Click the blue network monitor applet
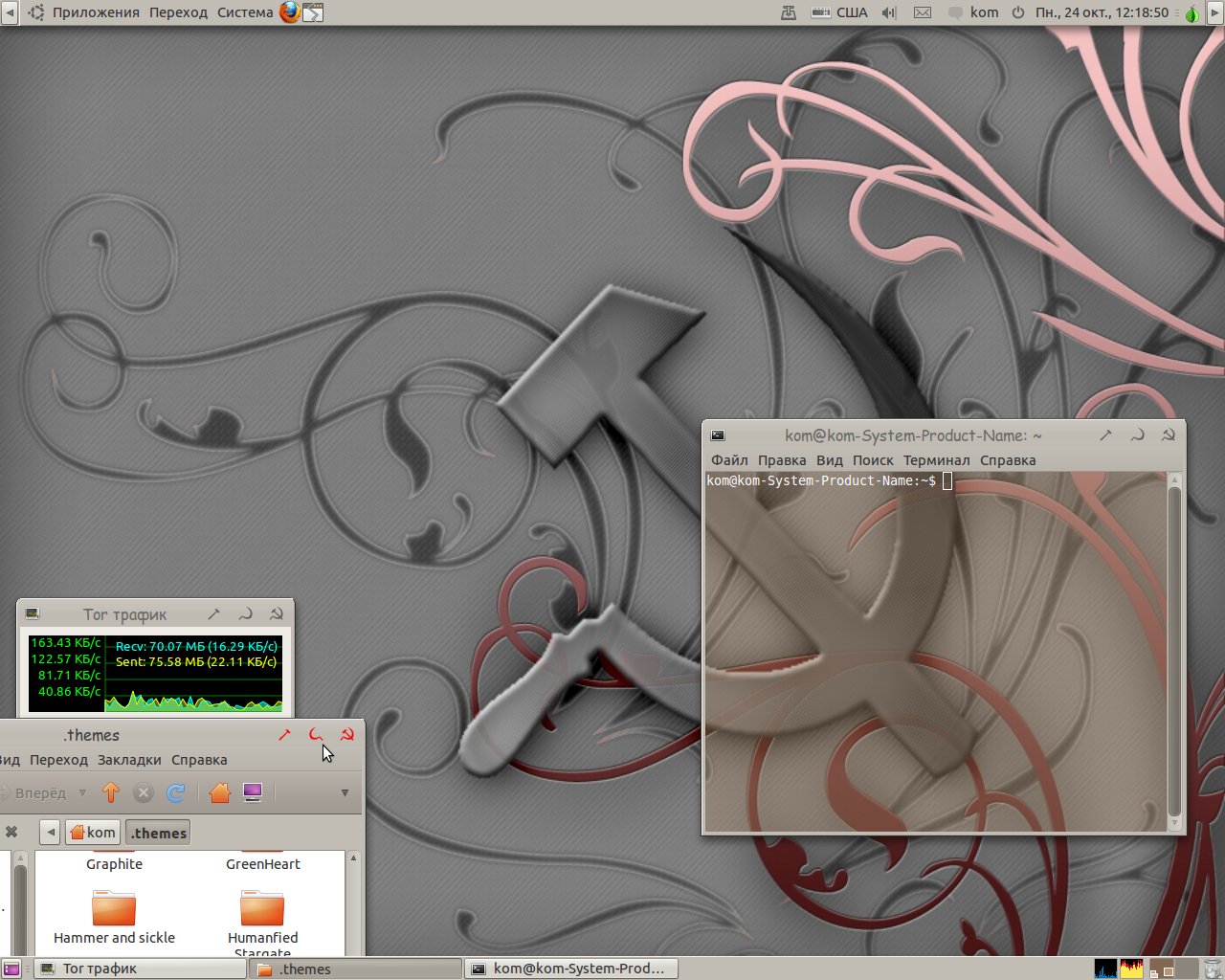 1106,969
